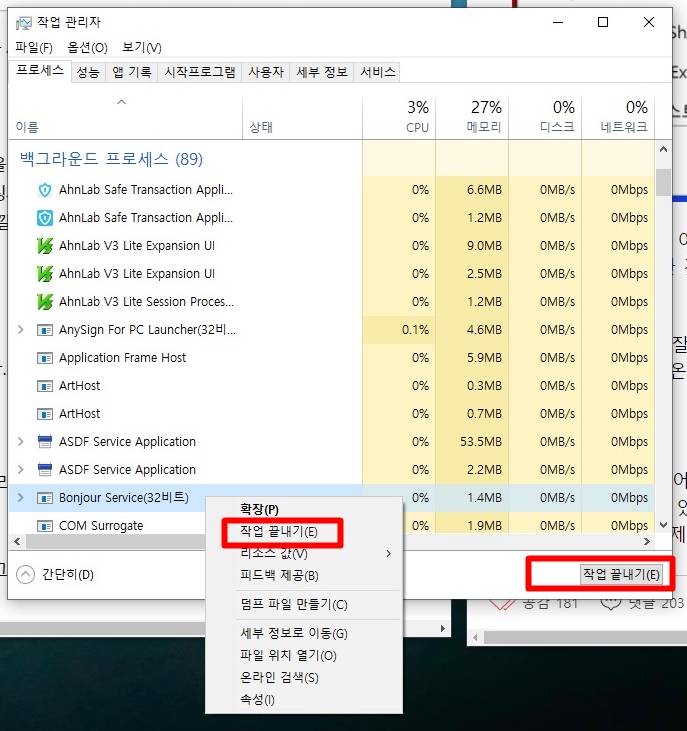Expand AnySign For PC Launcher process
687x731 pixels.
click(21, 330)
